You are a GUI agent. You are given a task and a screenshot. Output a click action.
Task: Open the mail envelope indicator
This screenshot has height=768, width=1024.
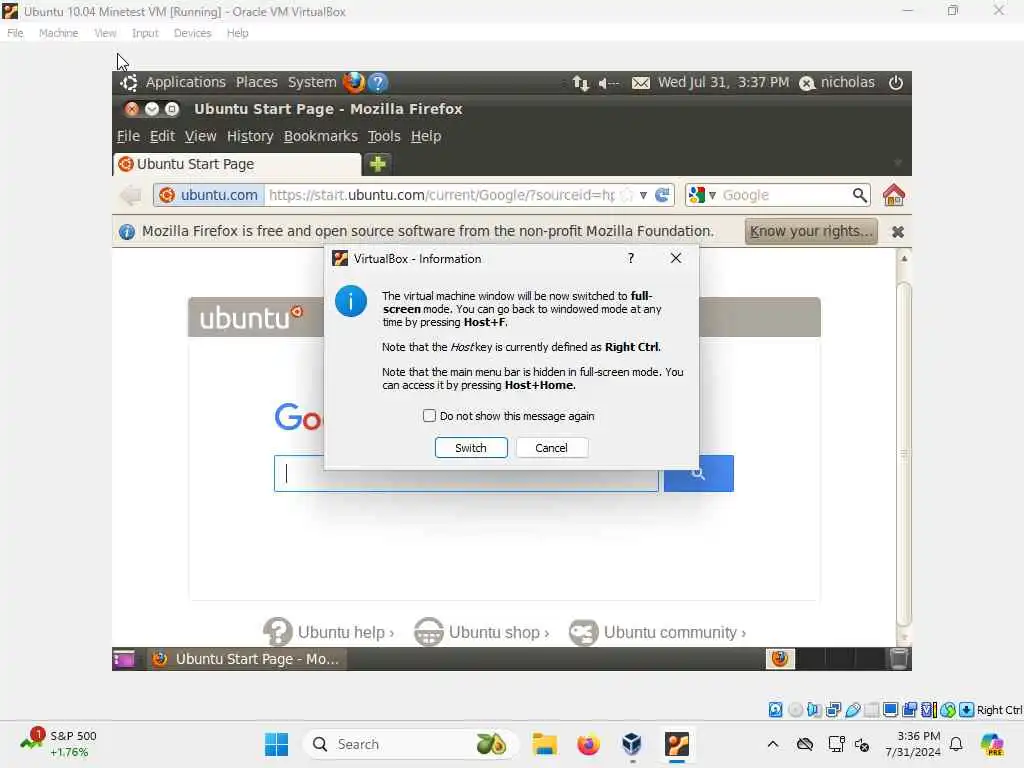coord(641,83)
